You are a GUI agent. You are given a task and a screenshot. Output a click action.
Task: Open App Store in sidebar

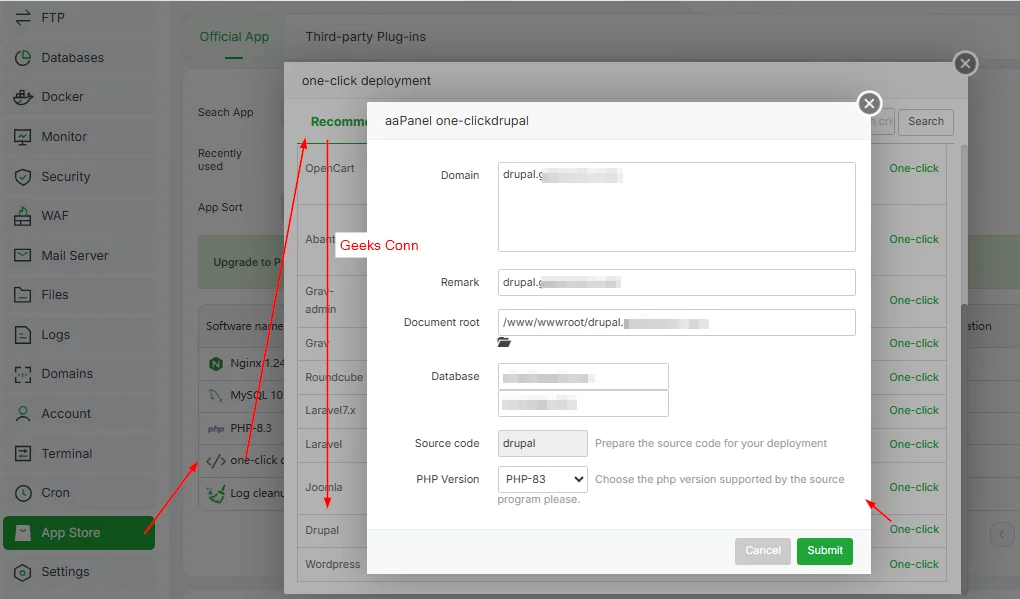(x=70, y=533)
